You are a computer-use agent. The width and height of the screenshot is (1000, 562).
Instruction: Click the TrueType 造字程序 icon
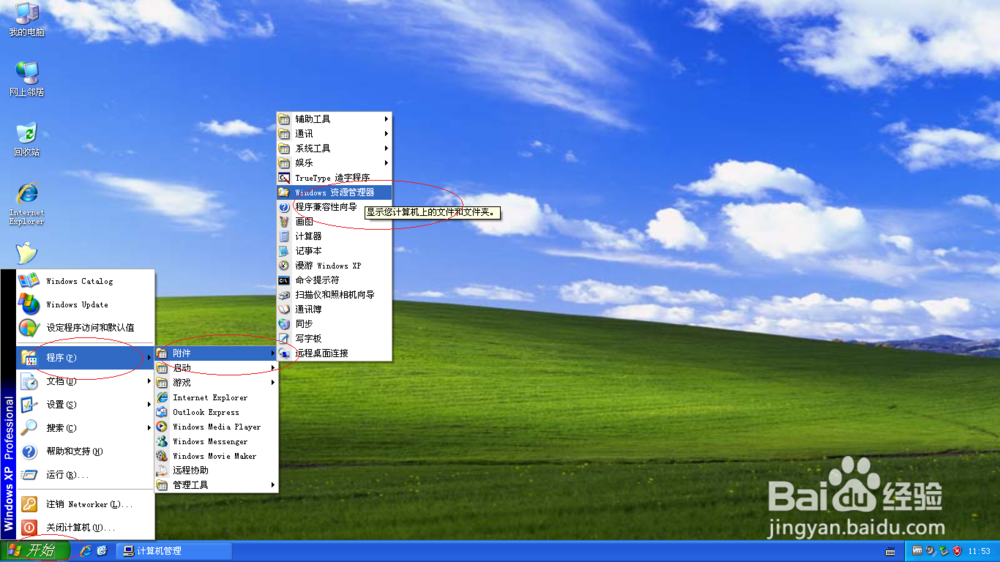(x=284, y=177)
